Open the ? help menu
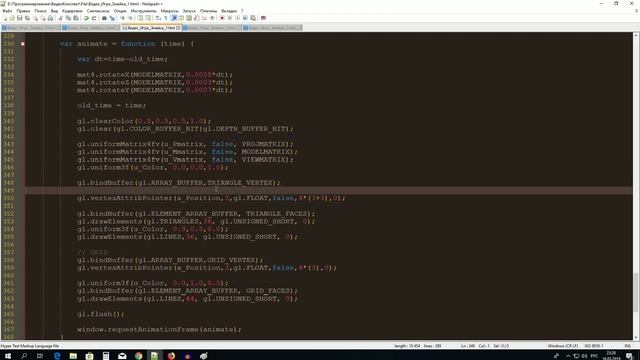 (242, 11)
